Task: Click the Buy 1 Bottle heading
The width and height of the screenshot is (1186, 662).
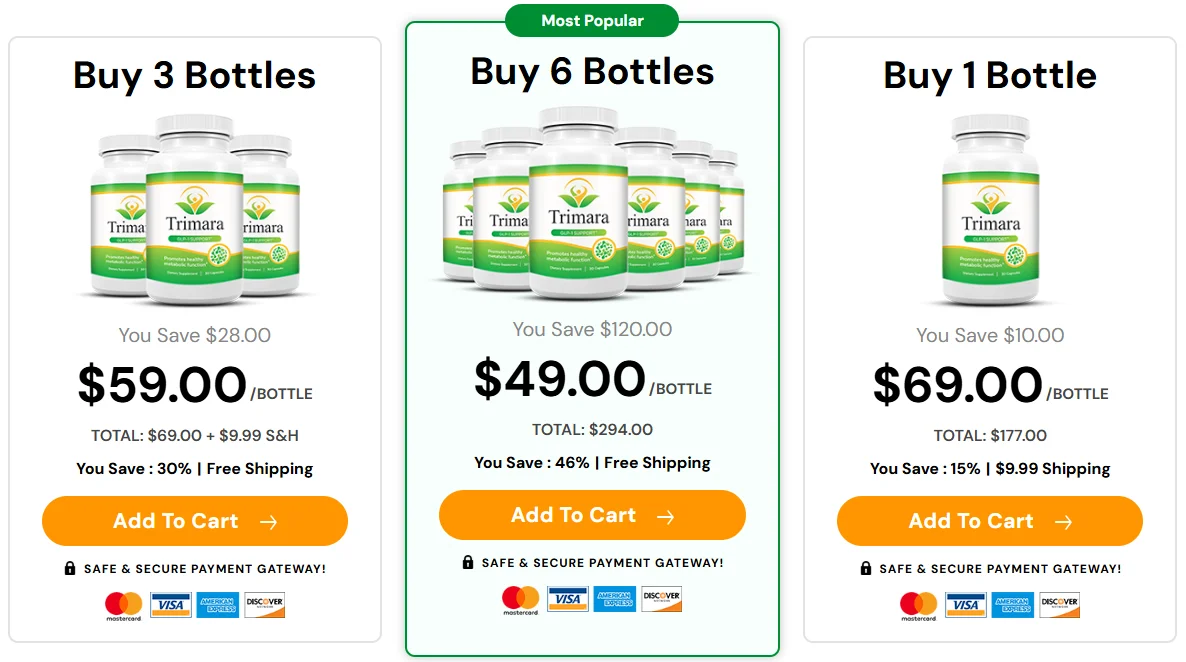Action: pyautogui.click(x=990, y=75)
